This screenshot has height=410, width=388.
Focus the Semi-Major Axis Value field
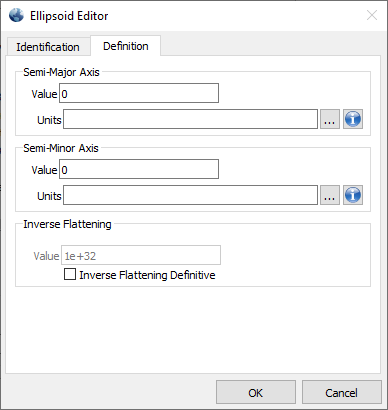click(x=139, y=93)
